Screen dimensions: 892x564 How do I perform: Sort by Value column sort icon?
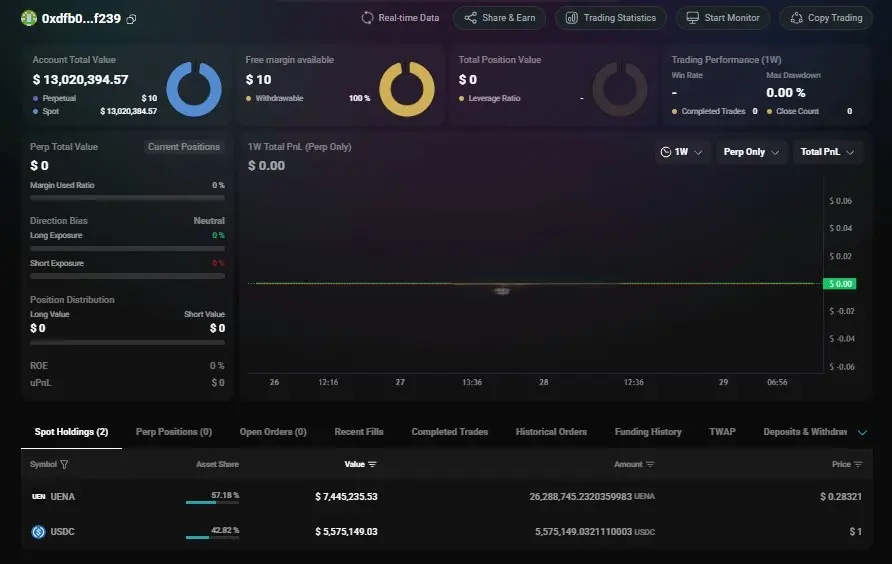pos(372,464)
